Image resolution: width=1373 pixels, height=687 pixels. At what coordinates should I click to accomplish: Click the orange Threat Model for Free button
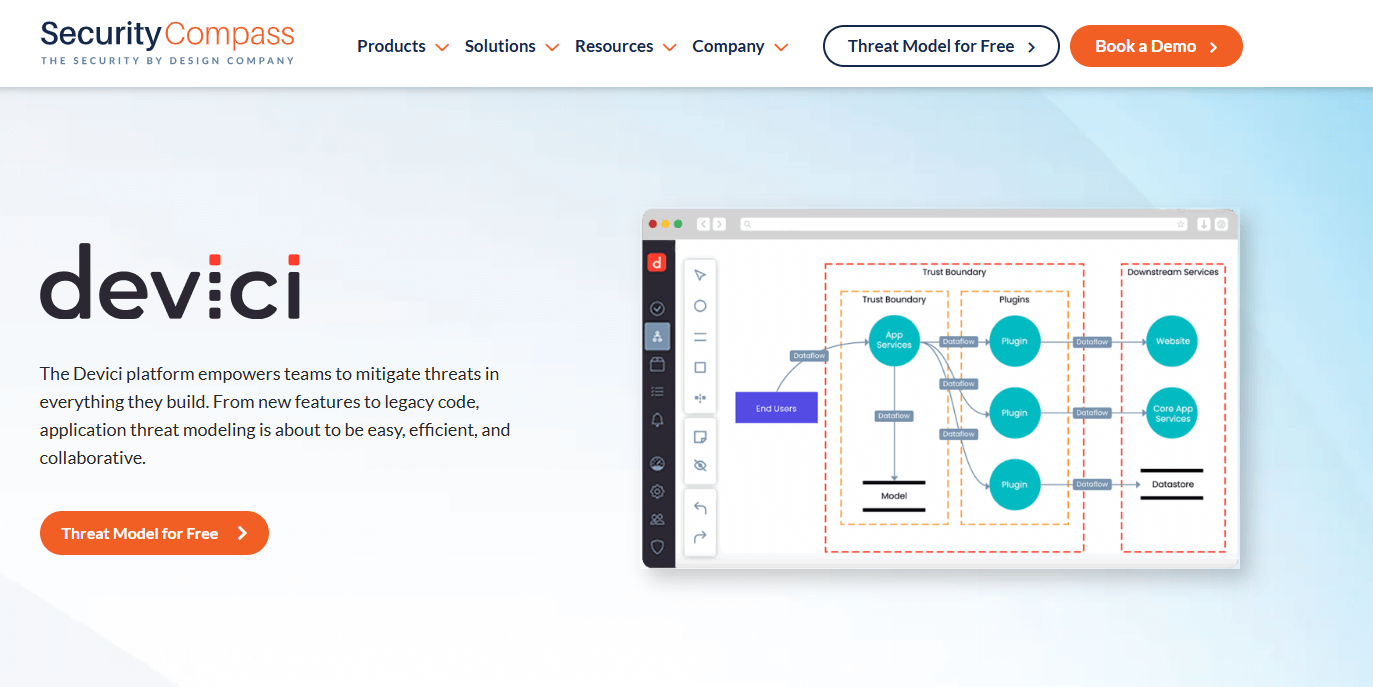tap(154, 533)
